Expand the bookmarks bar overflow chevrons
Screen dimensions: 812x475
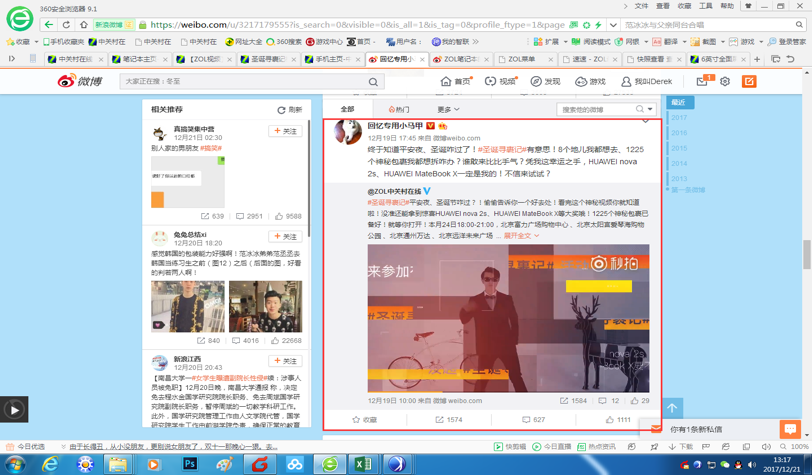[475, 41]
